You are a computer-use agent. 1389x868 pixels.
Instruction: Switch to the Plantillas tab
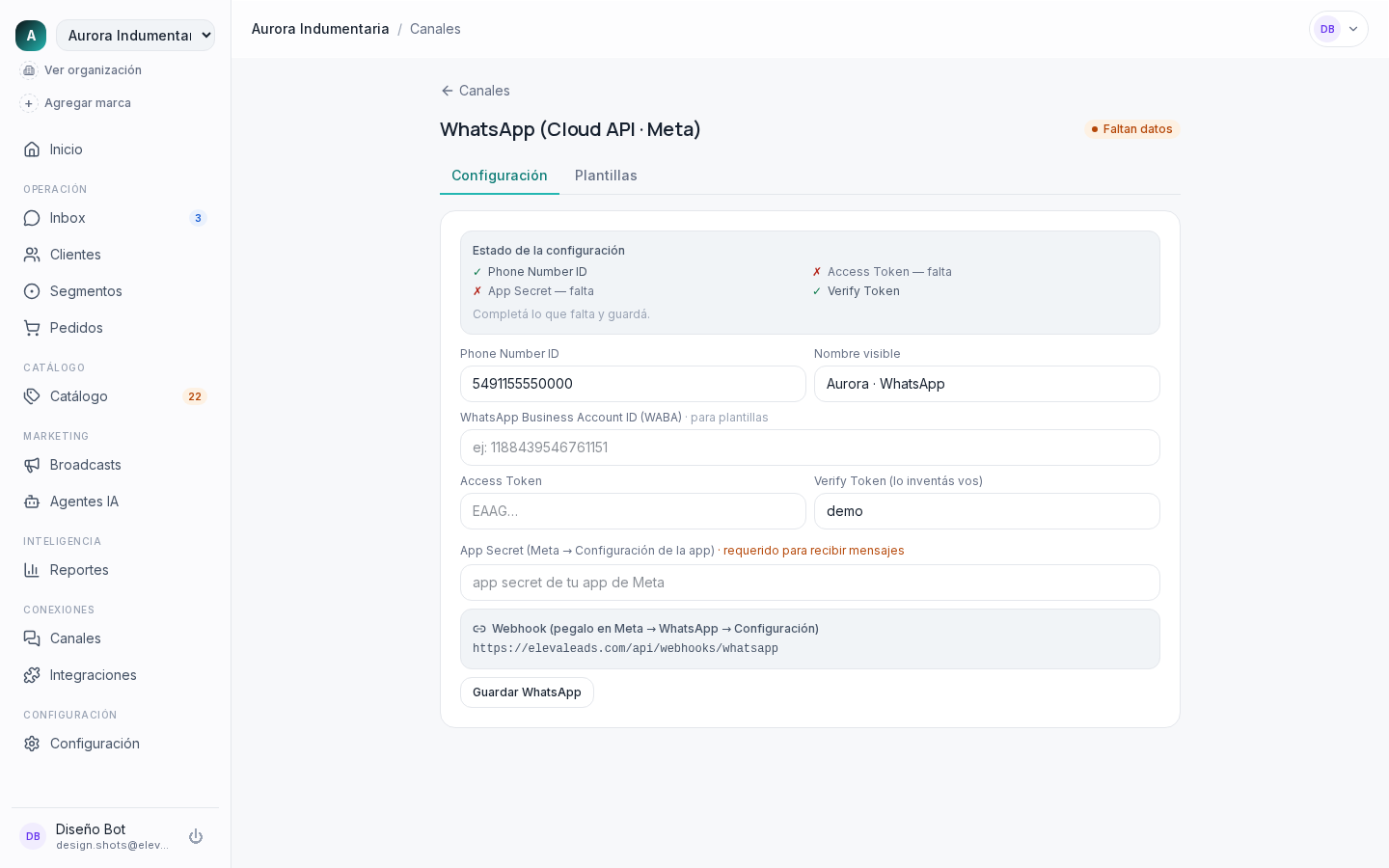[606, 176]
